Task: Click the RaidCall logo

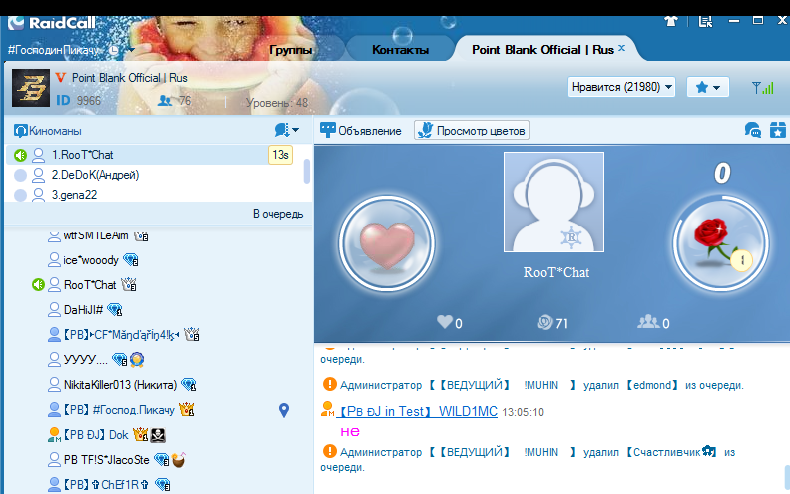Action: coord(52,23)
